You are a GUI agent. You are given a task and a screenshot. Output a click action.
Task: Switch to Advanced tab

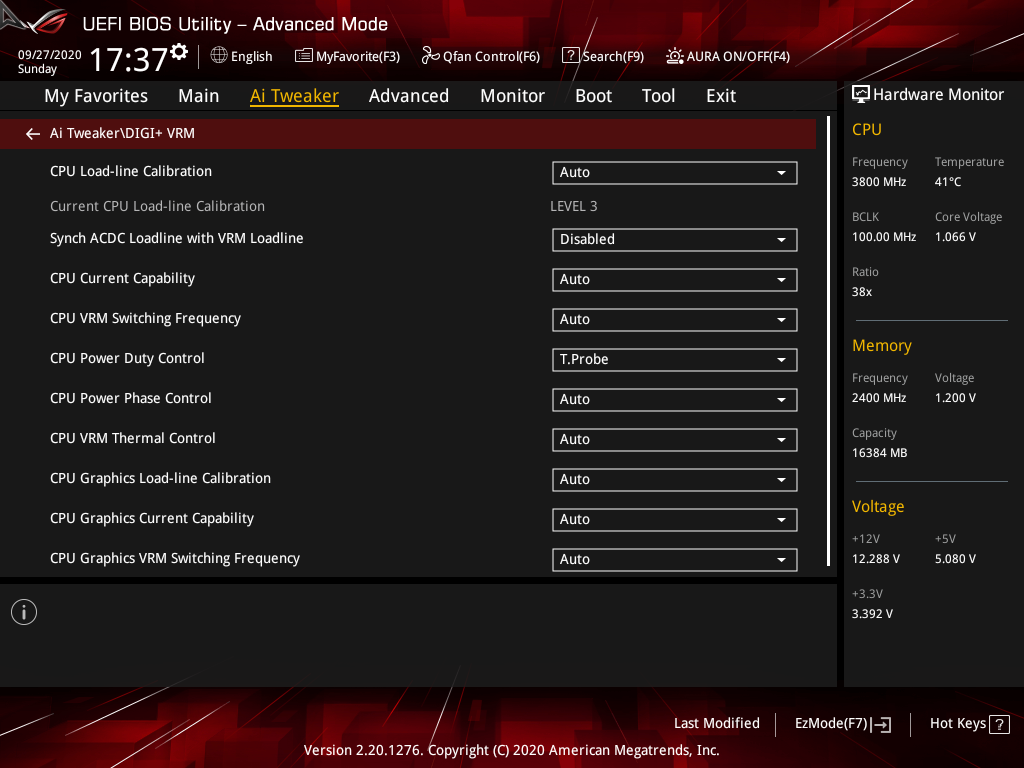409,96
